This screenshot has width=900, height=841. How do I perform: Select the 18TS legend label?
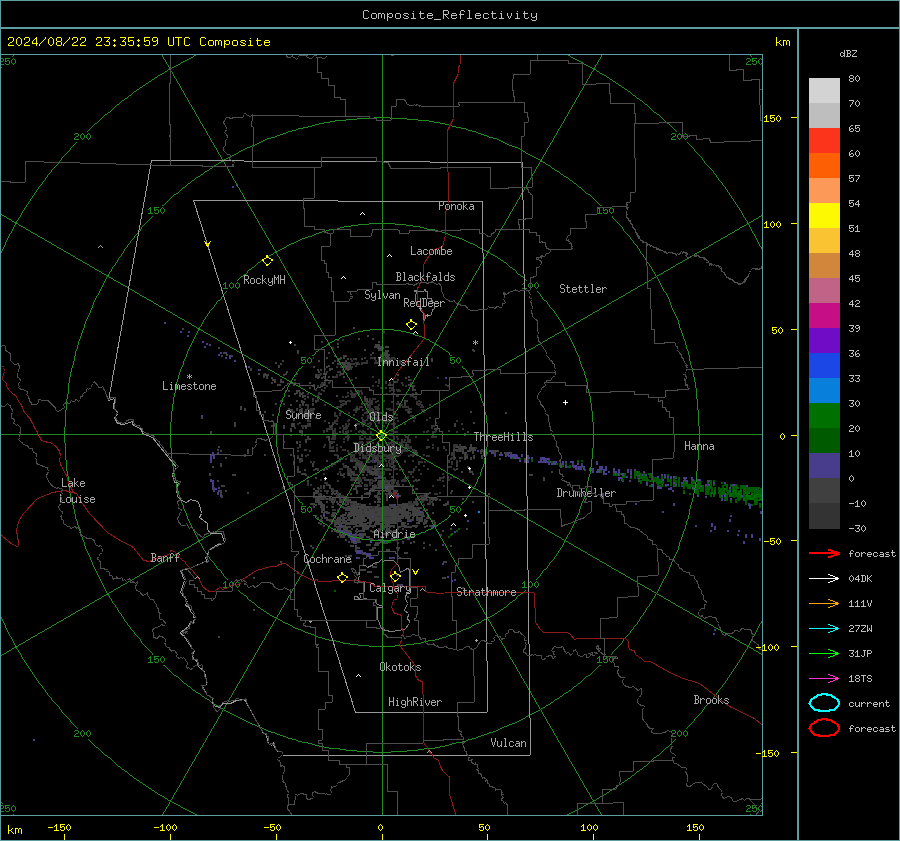tap(860, 679)
